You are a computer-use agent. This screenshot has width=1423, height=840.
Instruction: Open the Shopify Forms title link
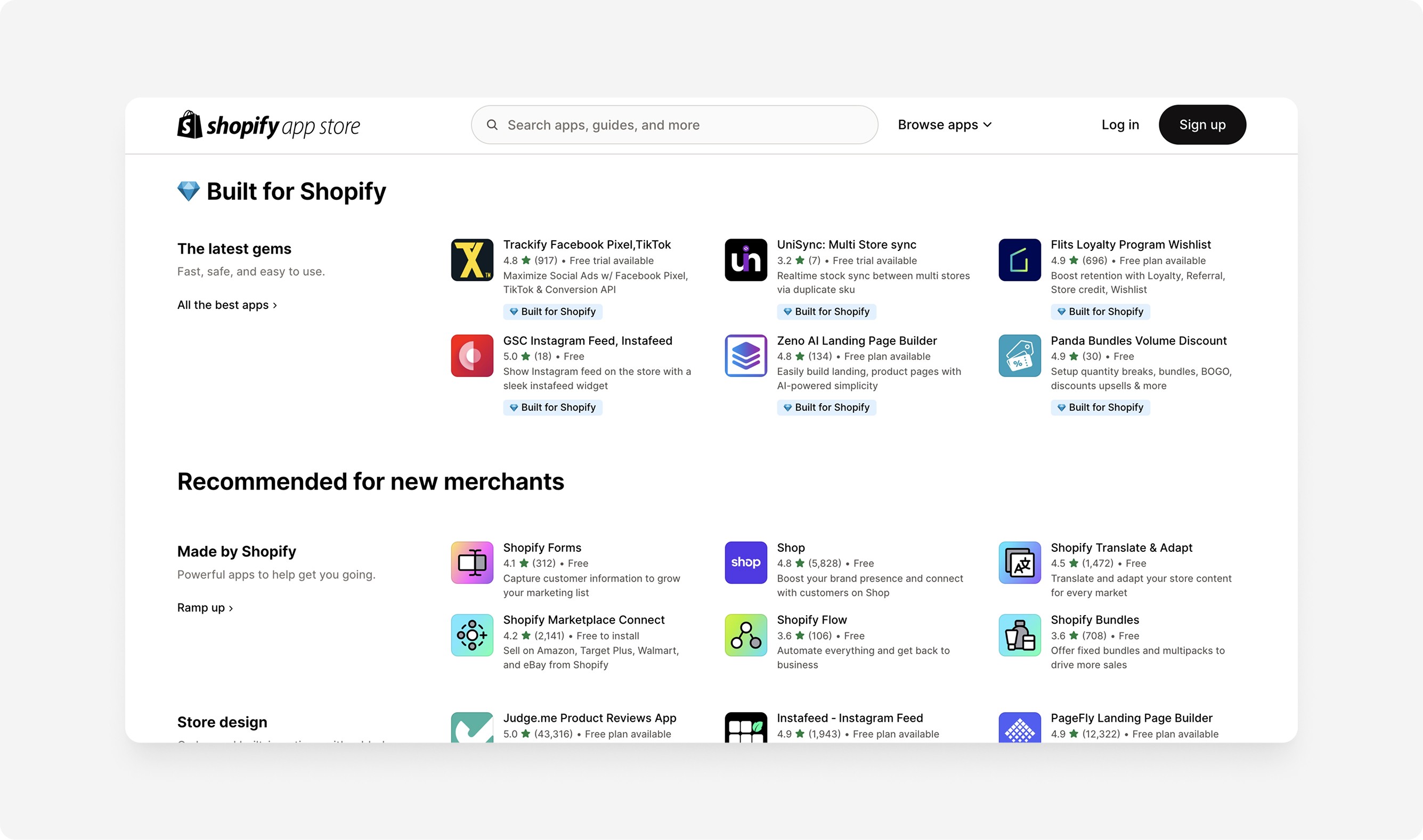point(542,548)
